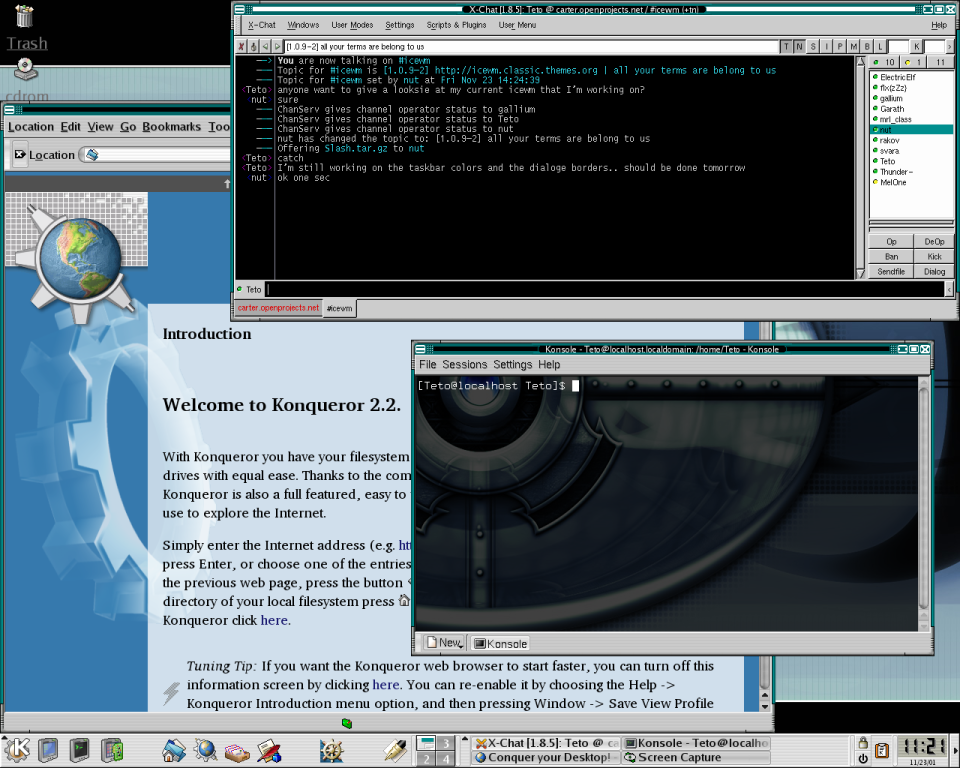
Task: Toggle the L channel mode button
Action: point(880,47)
